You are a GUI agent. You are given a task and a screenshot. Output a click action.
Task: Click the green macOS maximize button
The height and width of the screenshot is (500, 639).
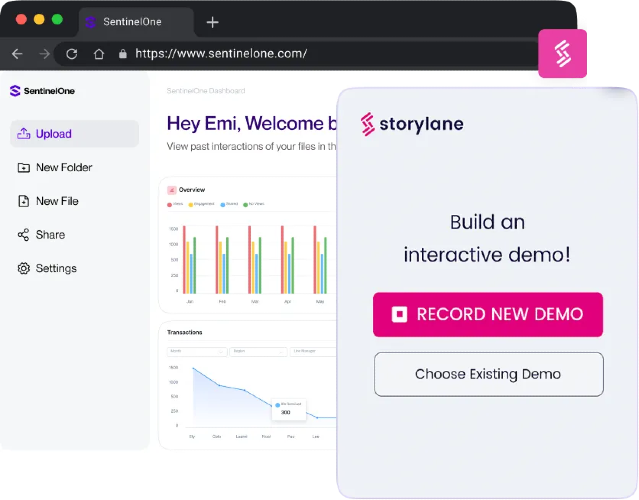pyautogui.click(x=57, y=19)
